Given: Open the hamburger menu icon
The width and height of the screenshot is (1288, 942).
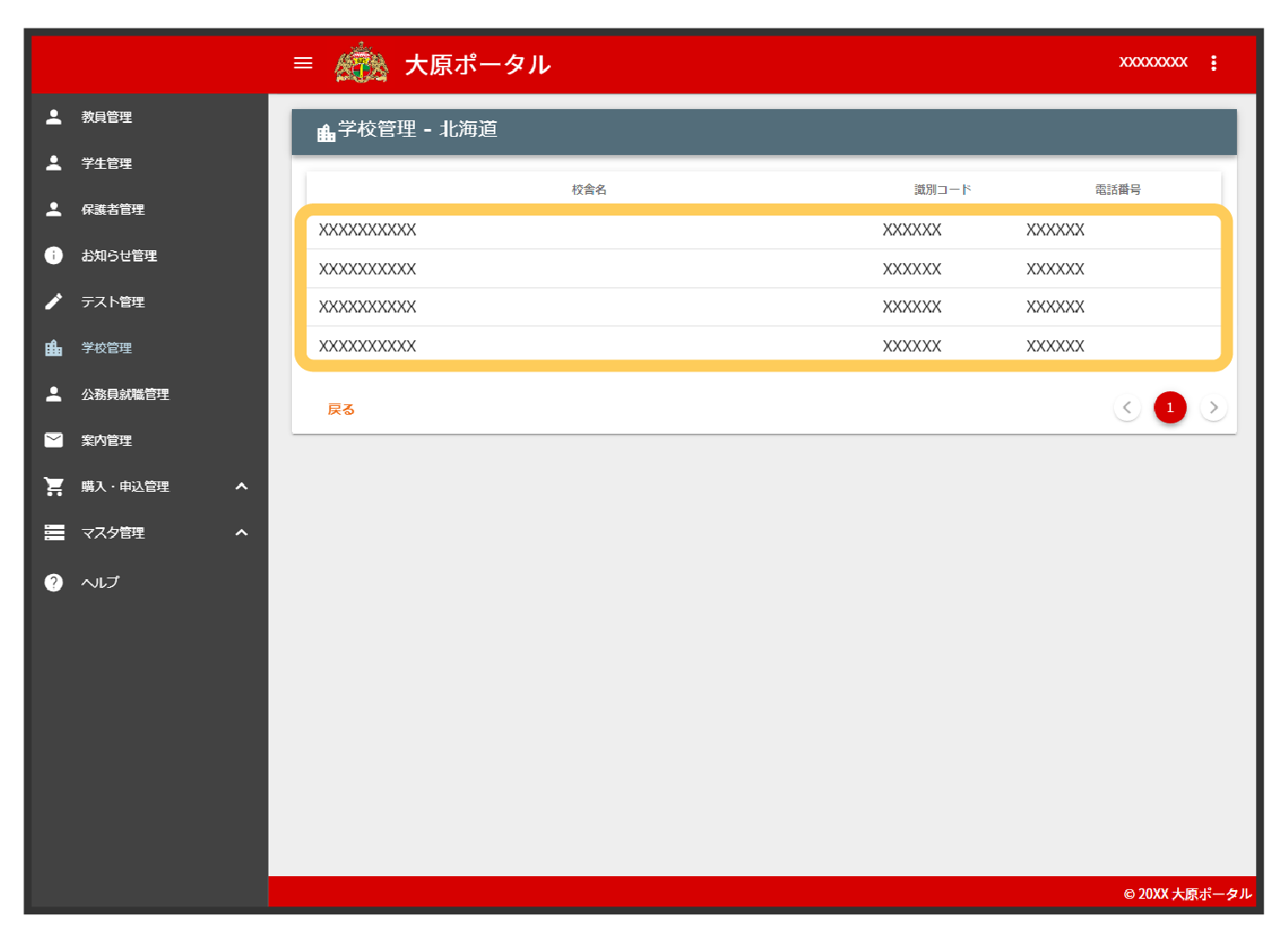Looking at the screenshot, I should [x=302, y=63].
